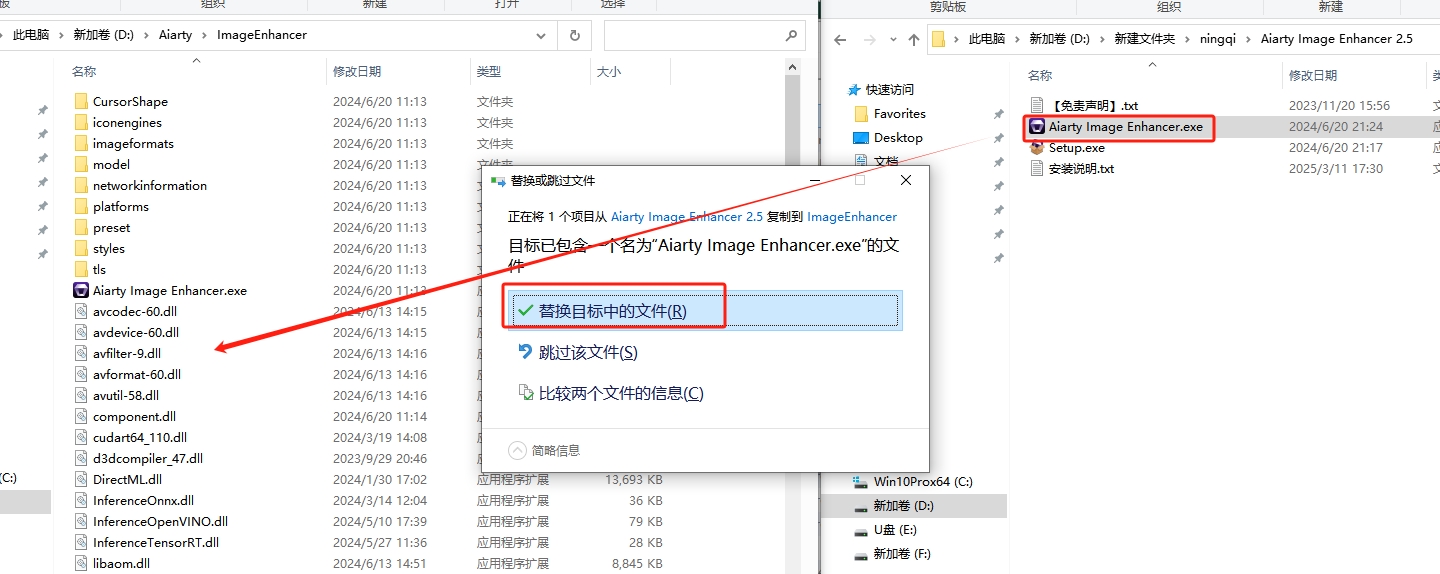Expand chevron after Aiarty in left address bar
The image size is (1440, 574).
[x=204, y=35]
